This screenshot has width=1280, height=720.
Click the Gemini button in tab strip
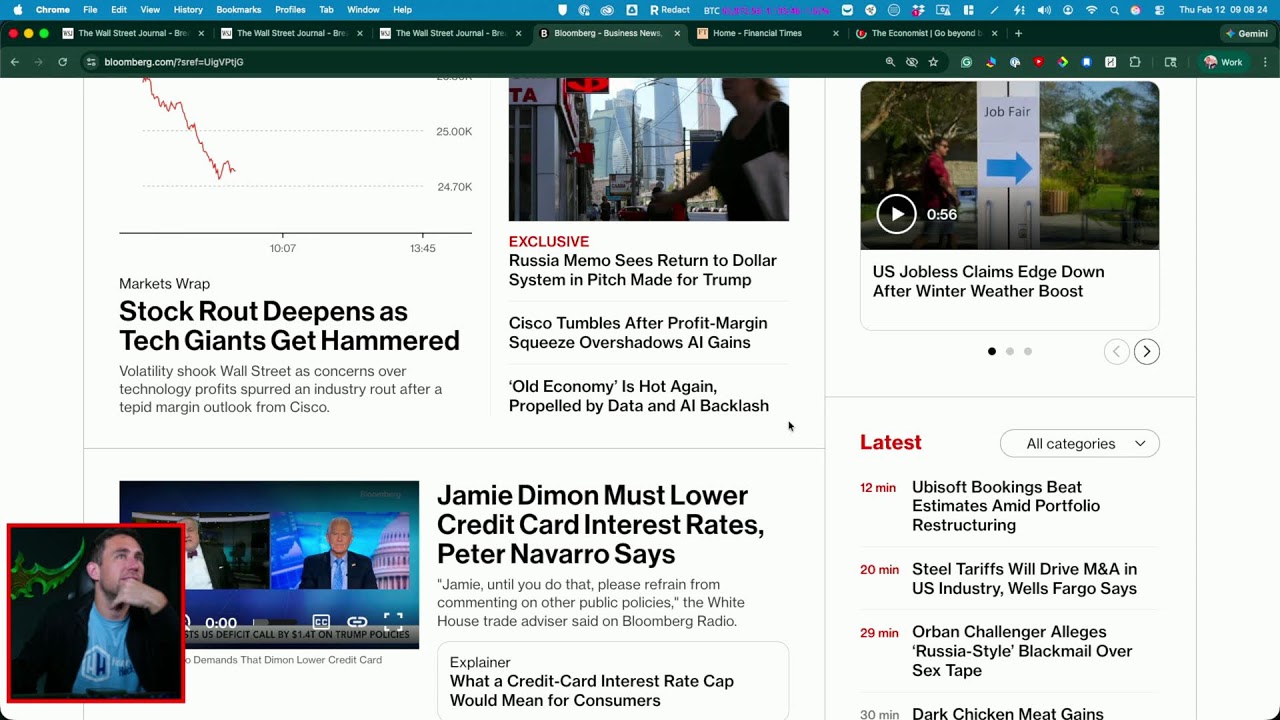click(x=1246, y=33)
